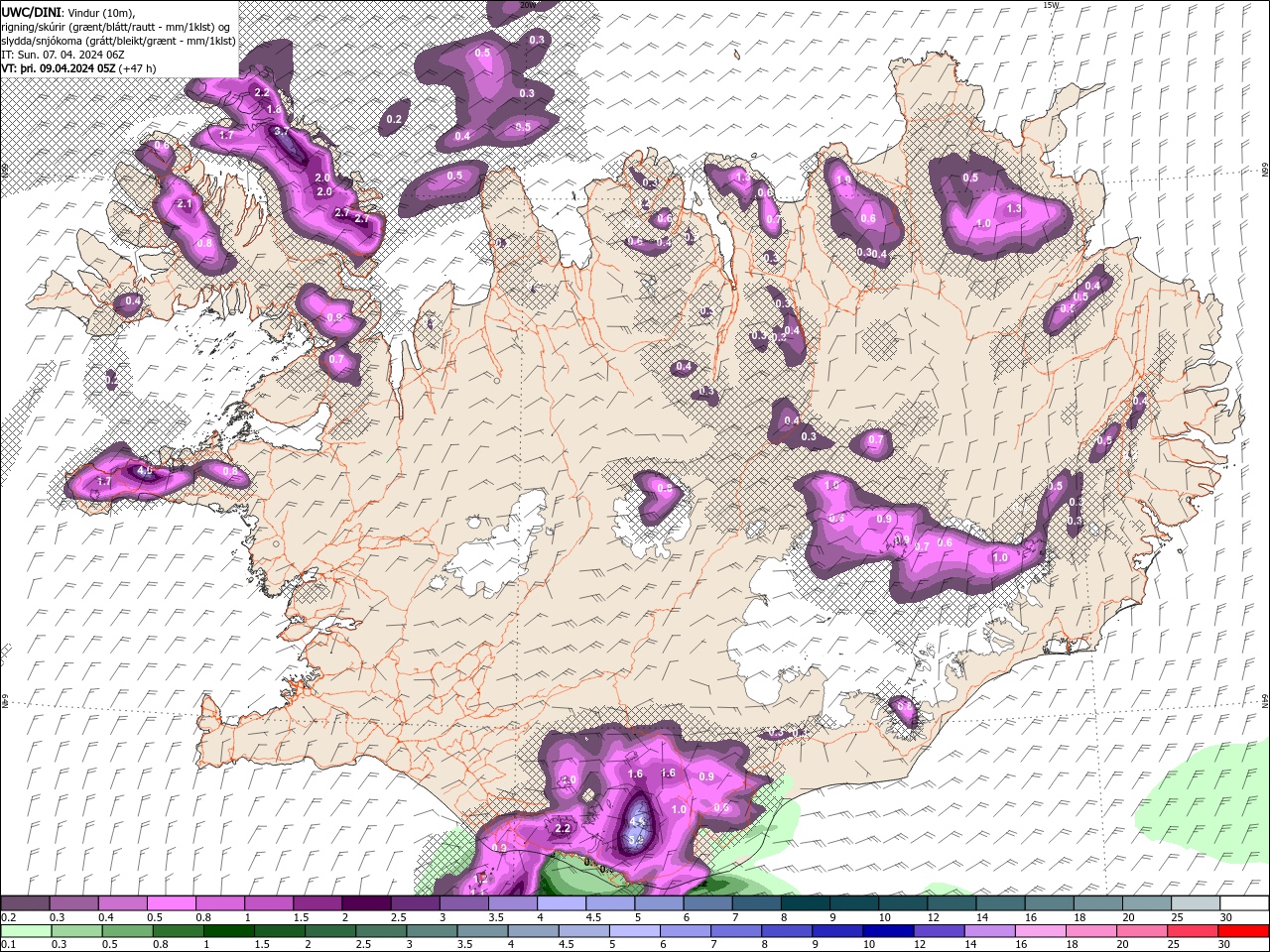Image resolution: width=1270 pixels, height=952 pixels.
Task: Click the bright red 30 rain legend swatch
Action: coord(1243,931)
